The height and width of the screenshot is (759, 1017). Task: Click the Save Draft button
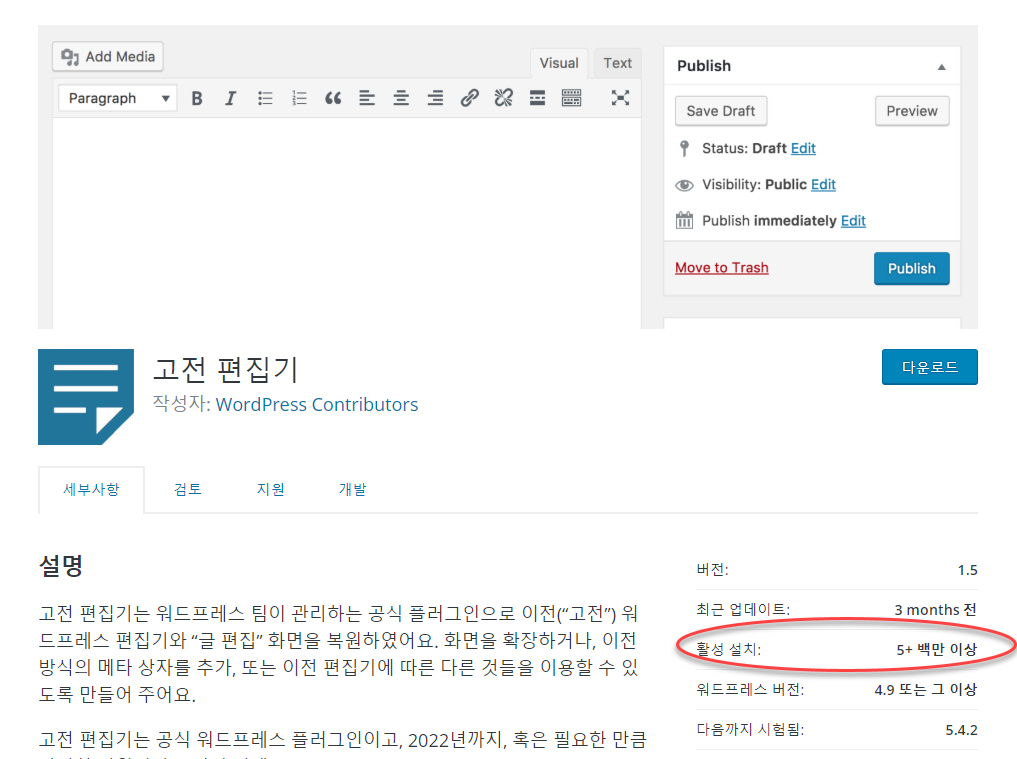coord(721,111)
